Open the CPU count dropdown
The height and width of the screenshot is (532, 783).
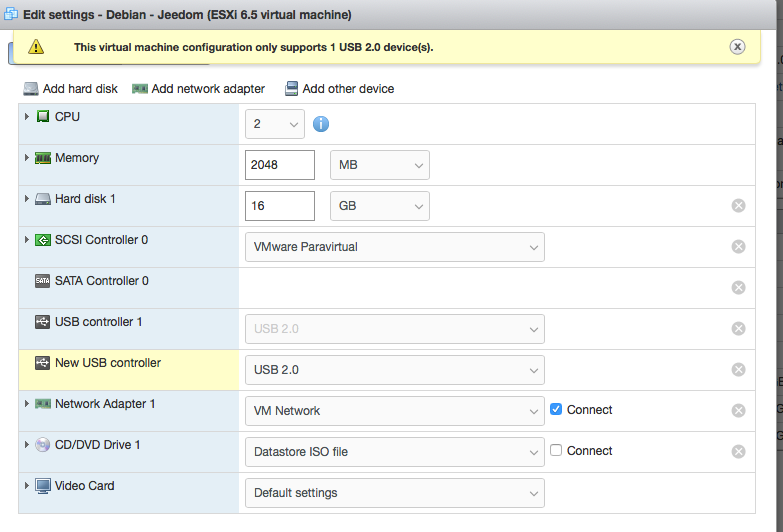(275, 124)
